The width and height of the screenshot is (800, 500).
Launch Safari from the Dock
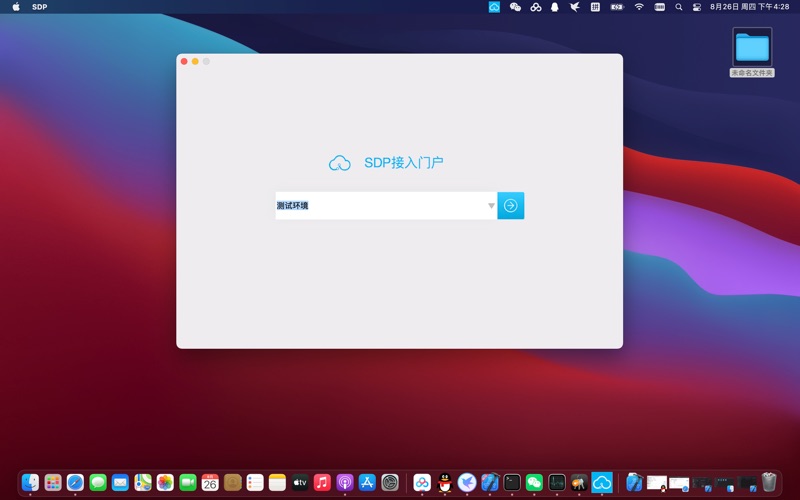75,482
